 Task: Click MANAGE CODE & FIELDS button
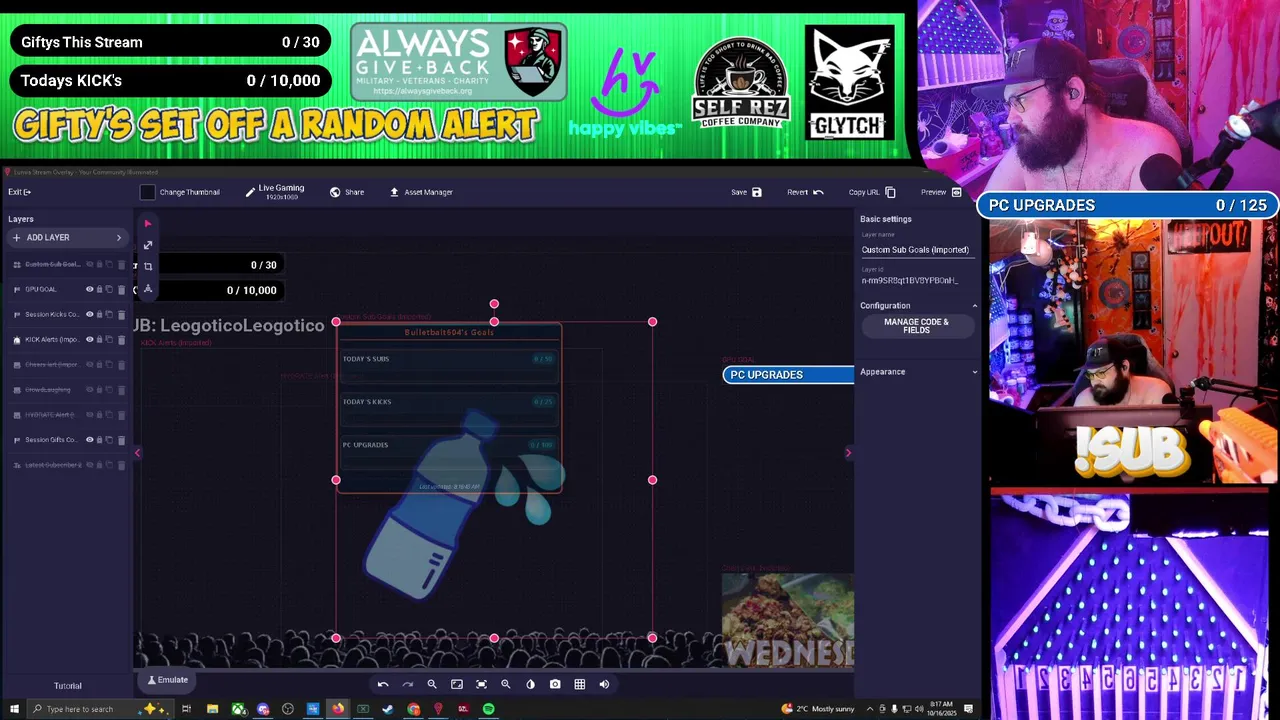[x=916, y=326]
